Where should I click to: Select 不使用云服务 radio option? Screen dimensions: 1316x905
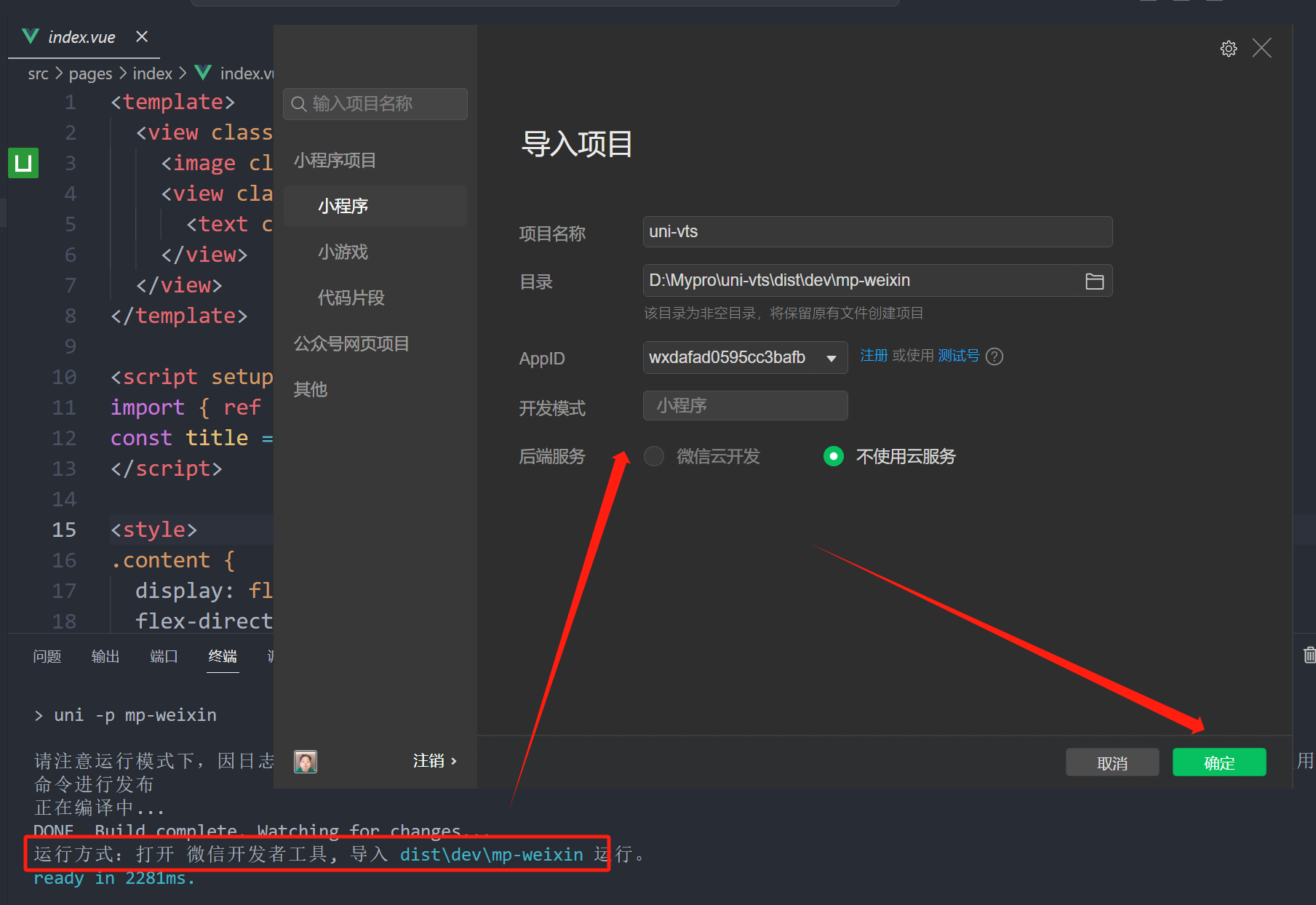(834, 456)
